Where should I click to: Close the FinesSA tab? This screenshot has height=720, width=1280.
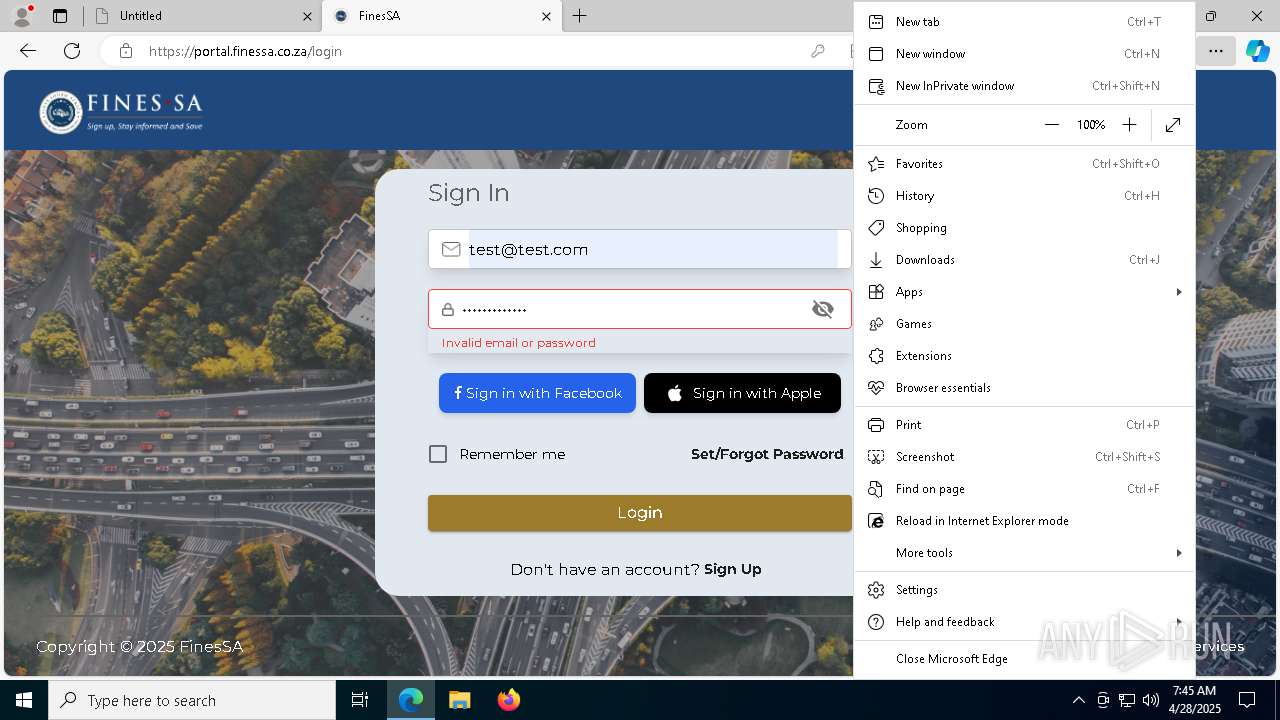(546, 16)
